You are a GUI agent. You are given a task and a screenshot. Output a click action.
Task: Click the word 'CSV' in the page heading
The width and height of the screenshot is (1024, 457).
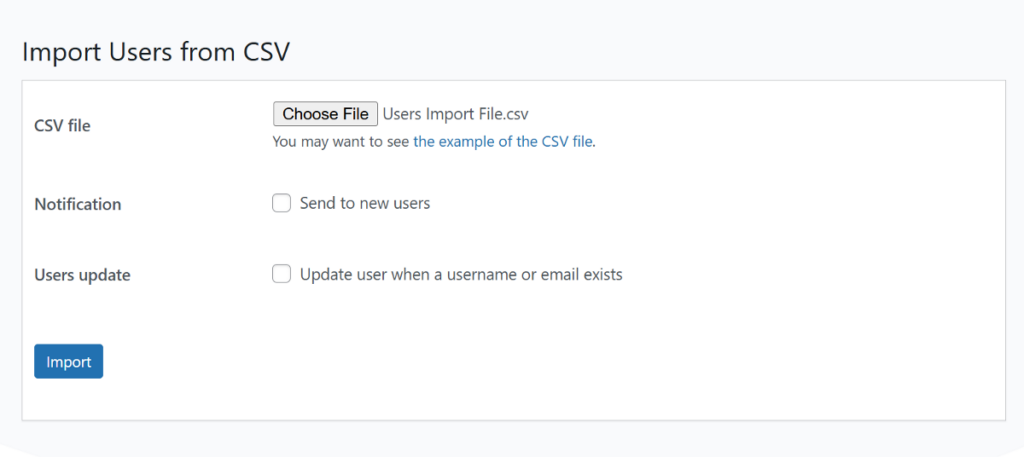[x=267, y=52]
